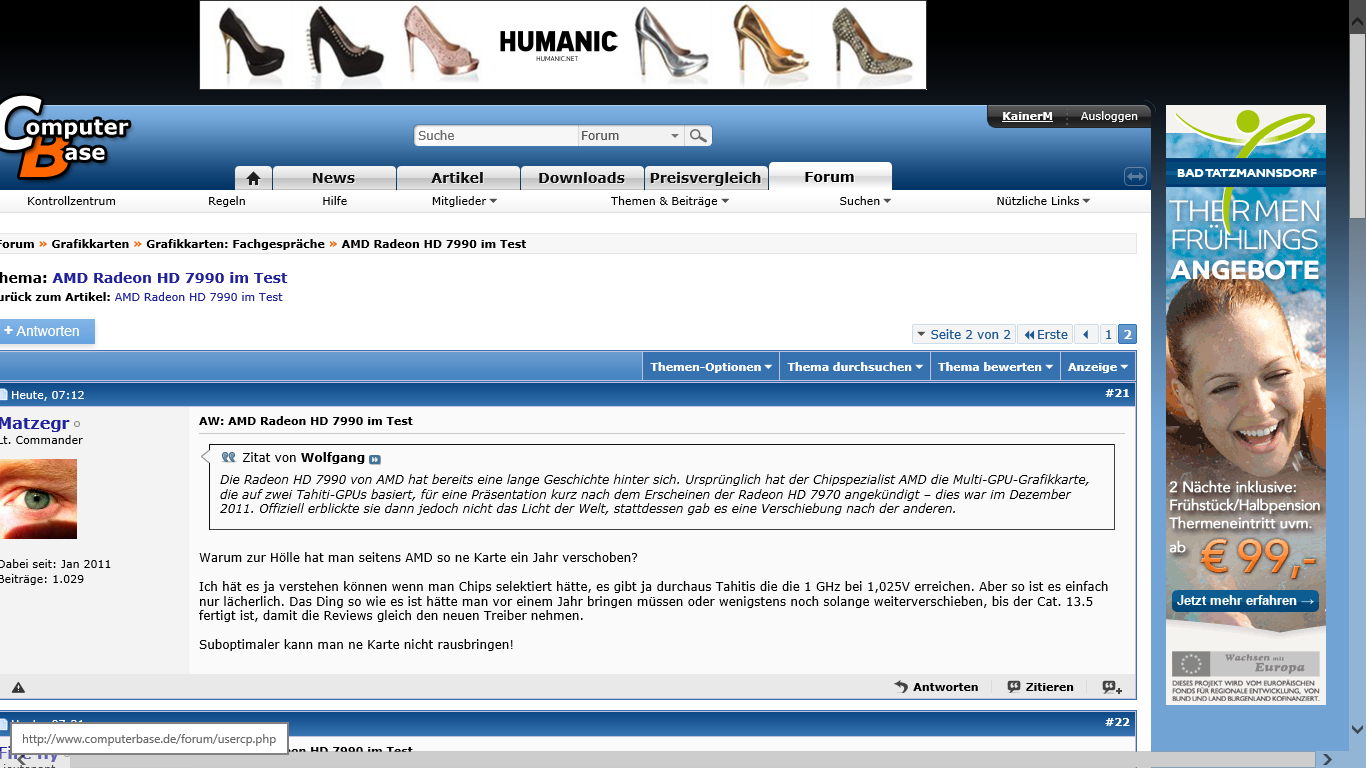Follow zurück zum Artikel link
The height and width of the screenshot is (768, 1366).
(199, 297)
